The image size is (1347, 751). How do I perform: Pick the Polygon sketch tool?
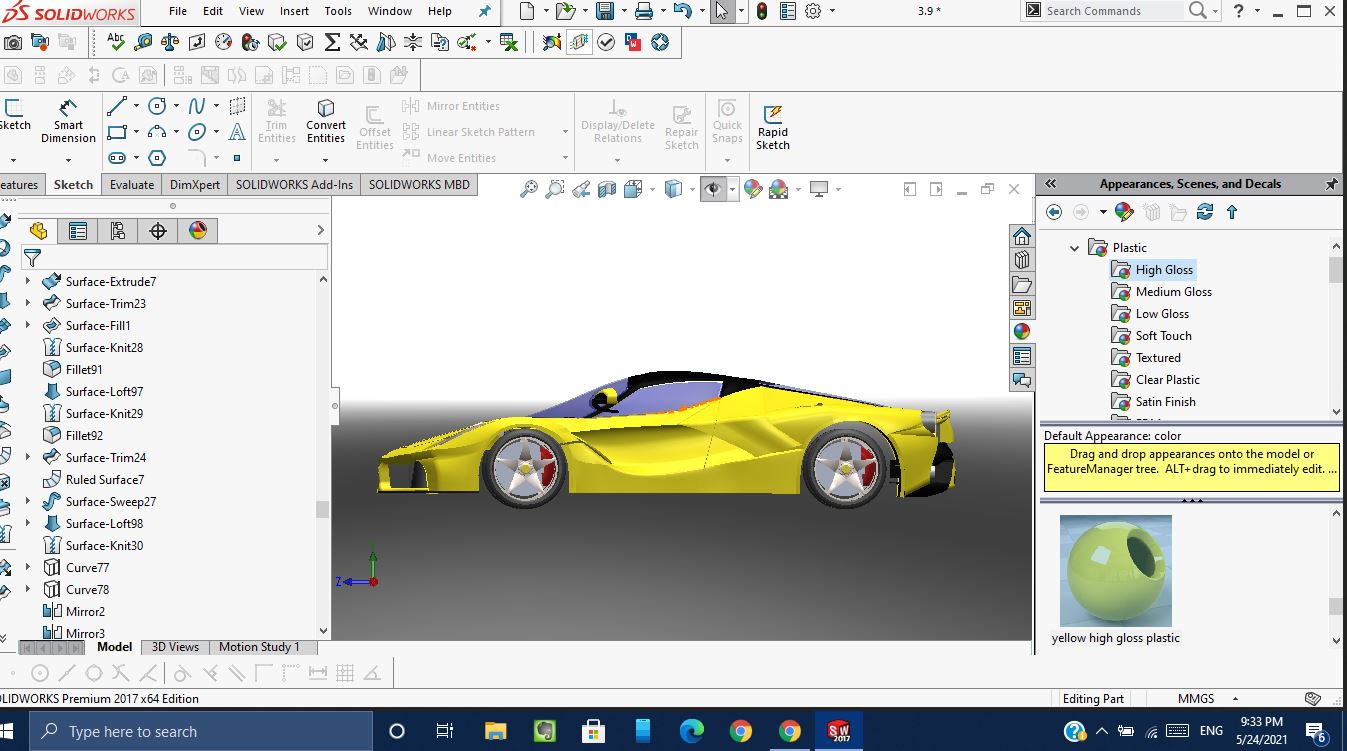tap(157, 158)
